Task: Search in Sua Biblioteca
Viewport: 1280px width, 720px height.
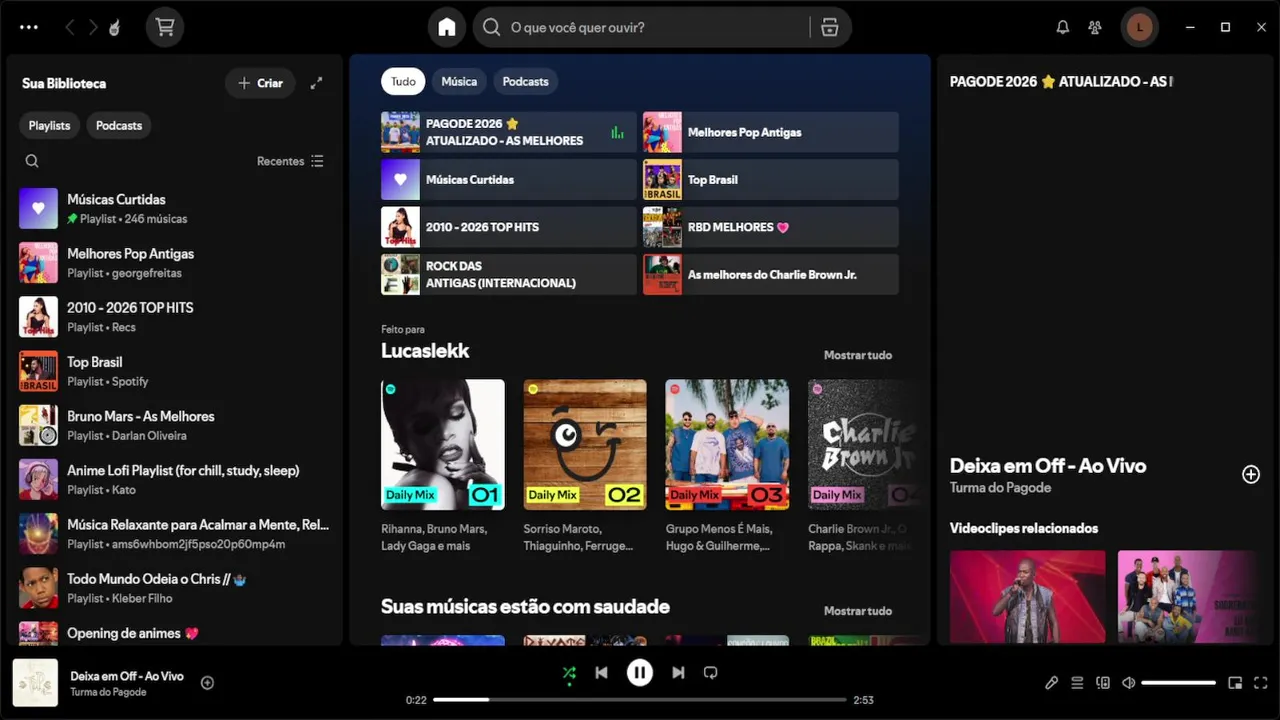Action: [x=32, y=161]
